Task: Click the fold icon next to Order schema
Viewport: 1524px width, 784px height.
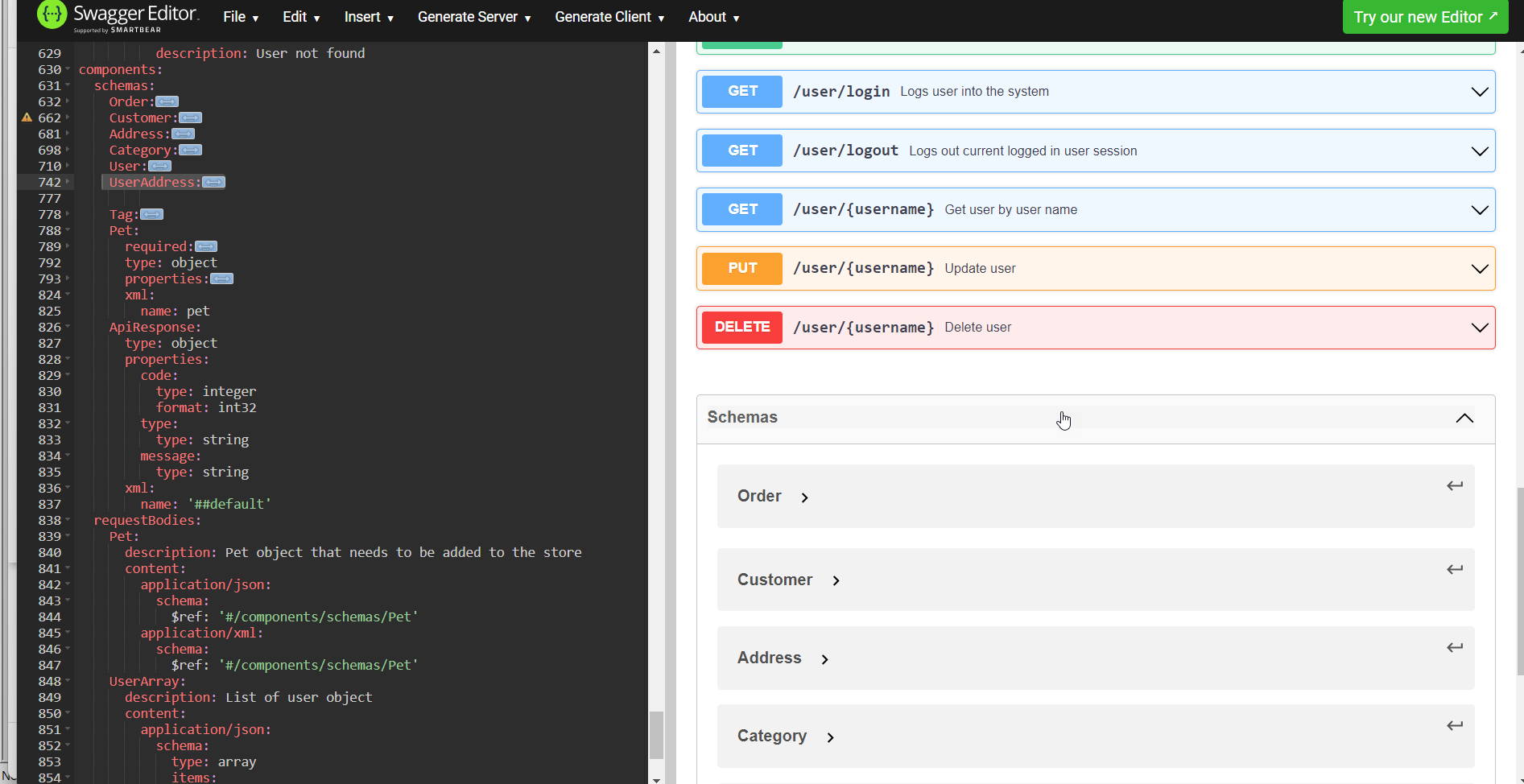Action: point(167,101)
